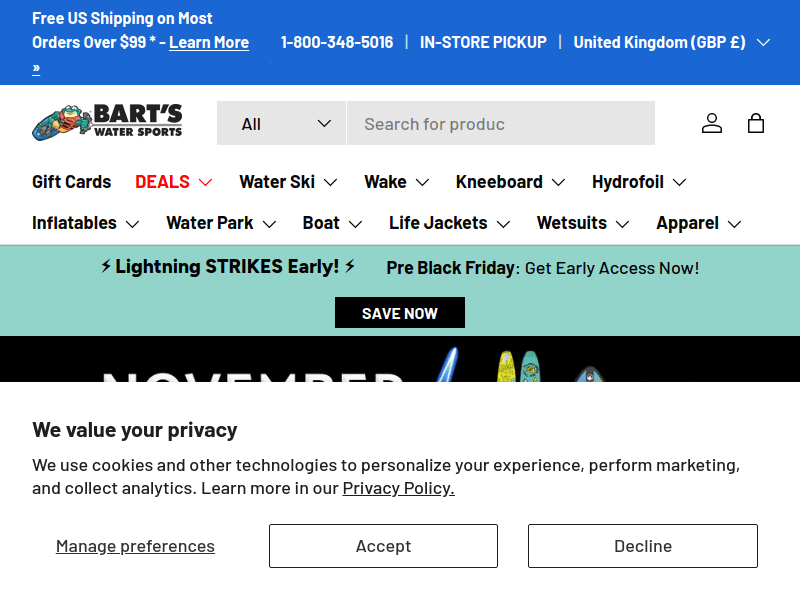
Task: Open the Privacy Policy link
Action: [x=398, y=488]
